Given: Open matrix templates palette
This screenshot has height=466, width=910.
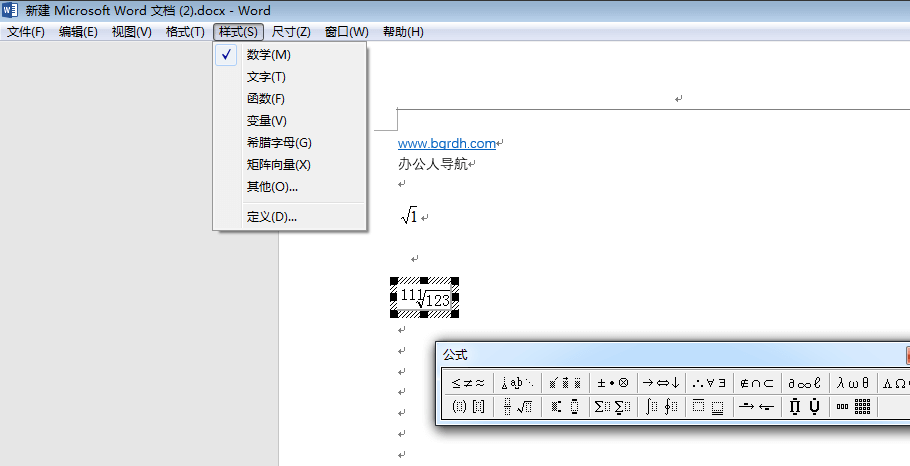Looking at the screenshot, I should [x=853, y=407].
